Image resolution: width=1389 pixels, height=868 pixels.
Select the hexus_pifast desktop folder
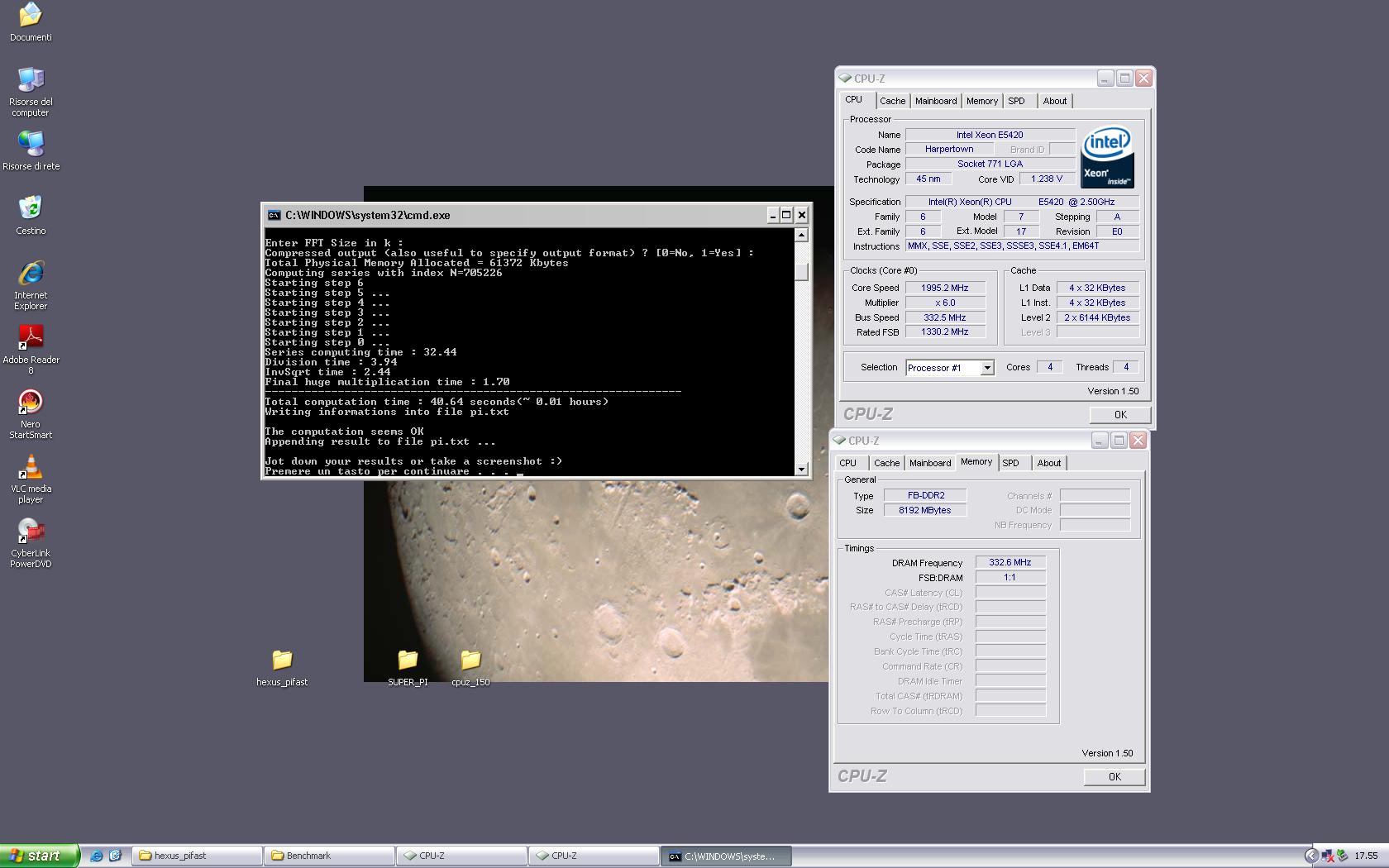coord(282,668)
